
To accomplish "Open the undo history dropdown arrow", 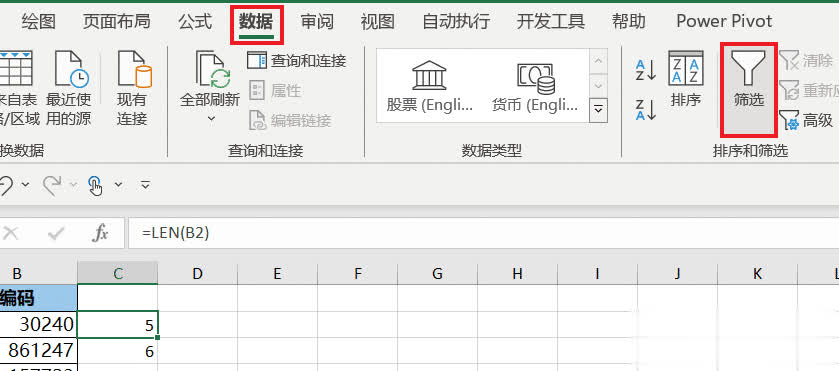I will tap(26, 185).
